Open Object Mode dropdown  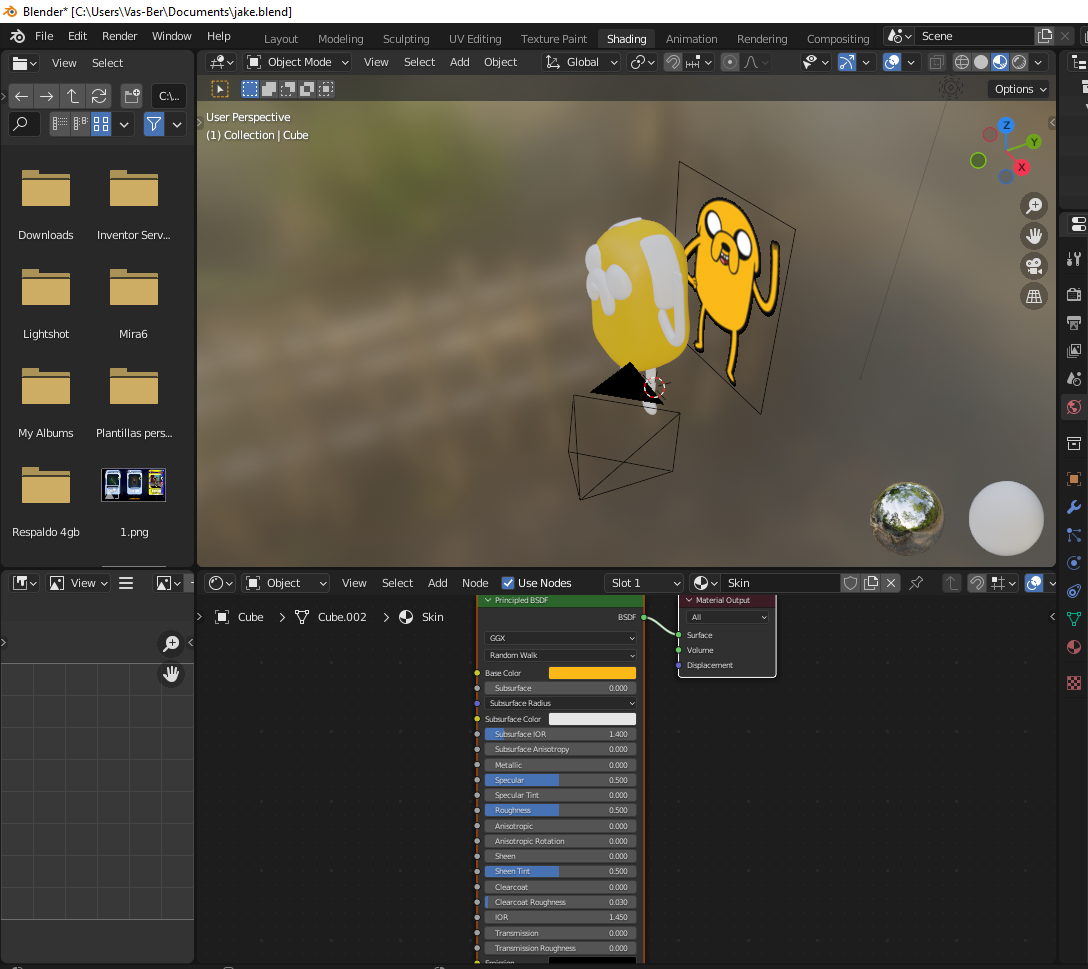(x=298, y=62)
